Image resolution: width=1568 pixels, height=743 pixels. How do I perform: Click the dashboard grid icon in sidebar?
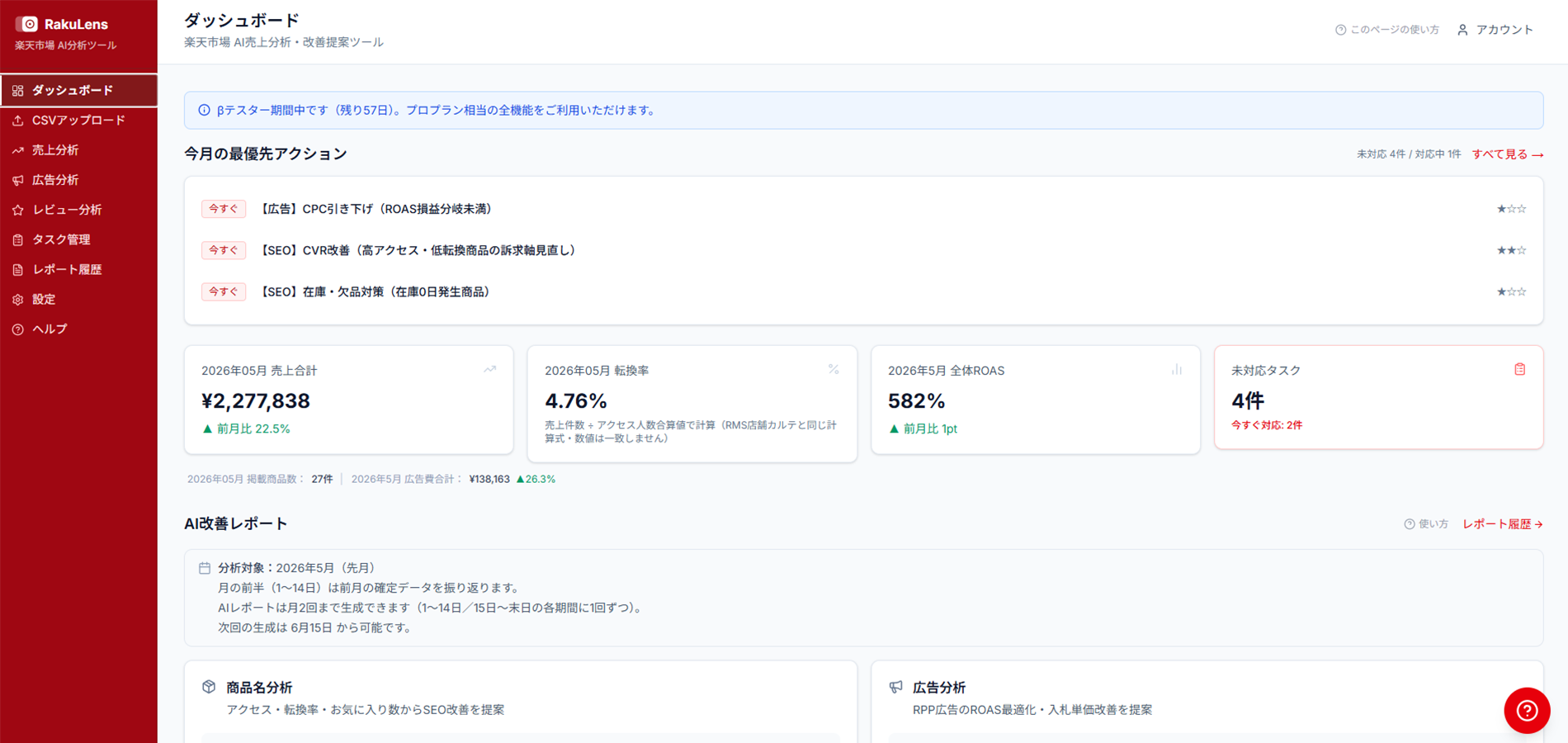pyautogui.click(x=18, y=91)
